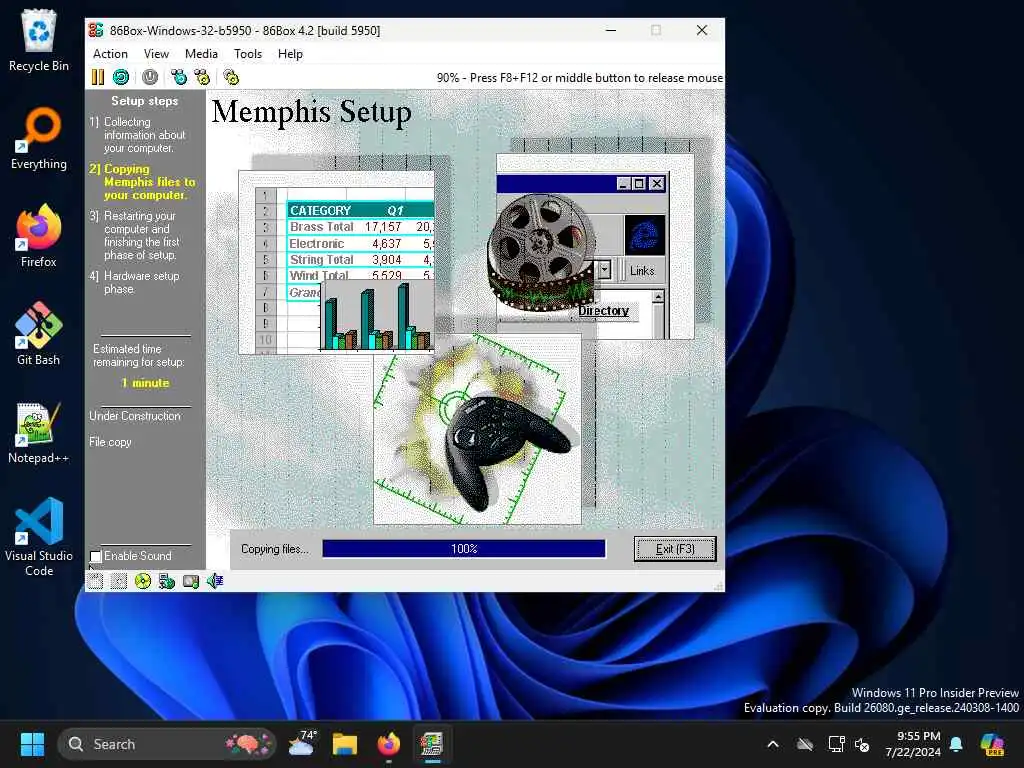The image size is (1024, 768).
Task: Click the 'Setup steps' sidebar heading
Action: click(x=144, y=101)
